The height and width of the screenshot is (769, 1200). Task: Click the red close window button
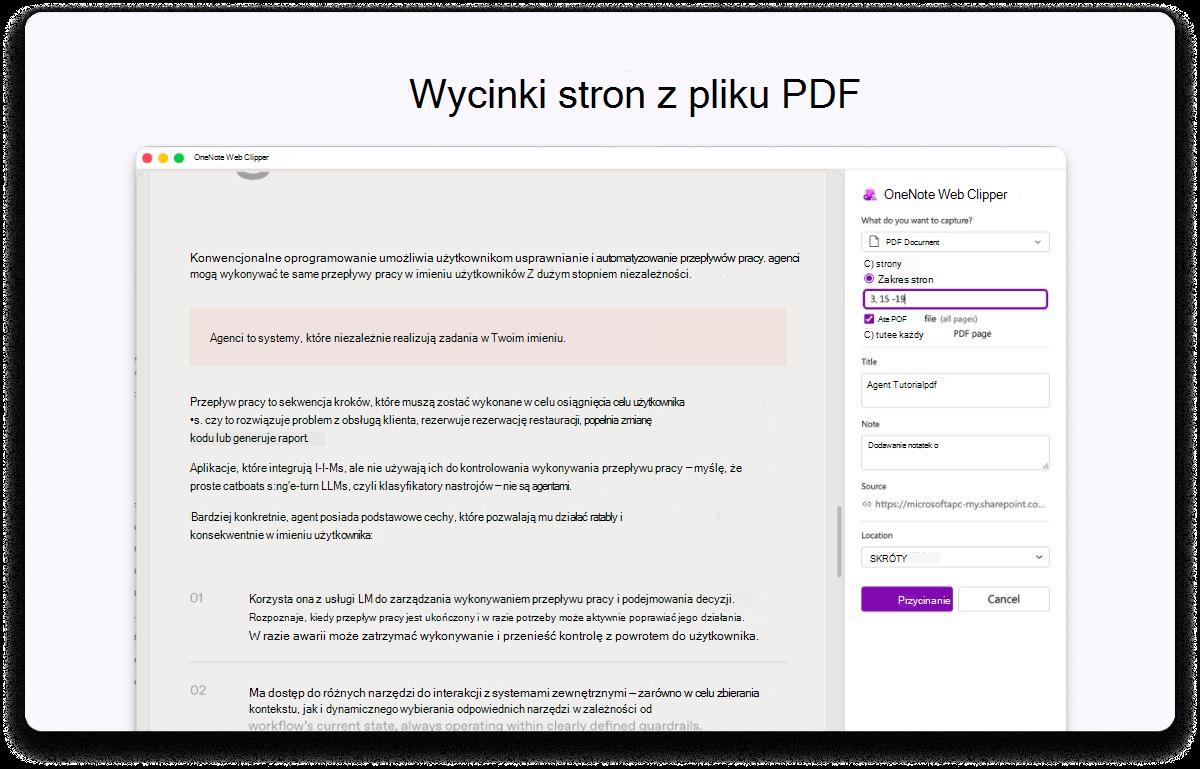coord(147,158)
